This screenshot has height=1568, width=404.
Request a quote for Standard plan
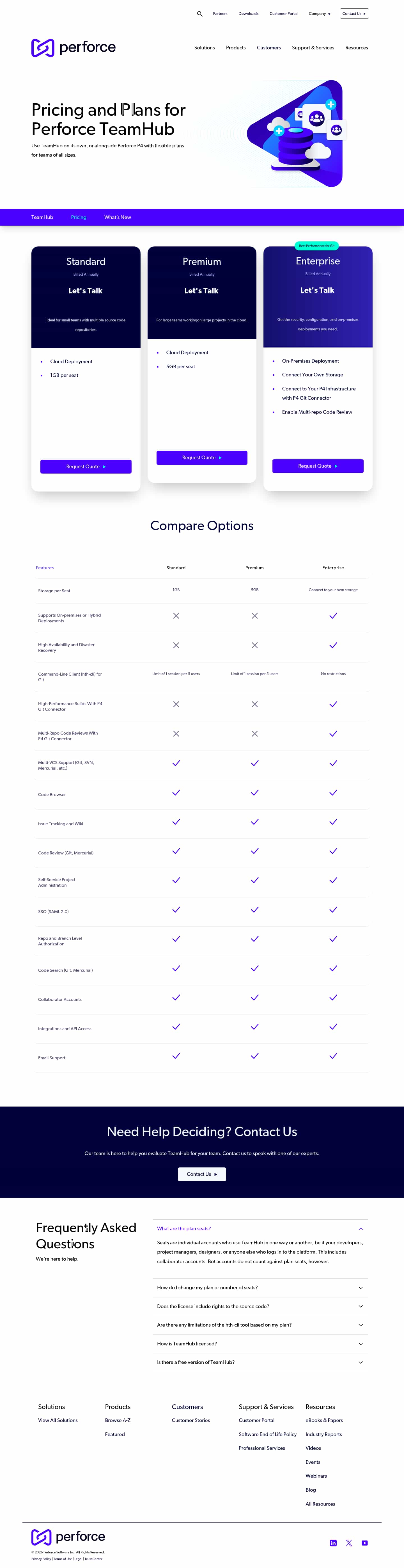pos(86,466)
